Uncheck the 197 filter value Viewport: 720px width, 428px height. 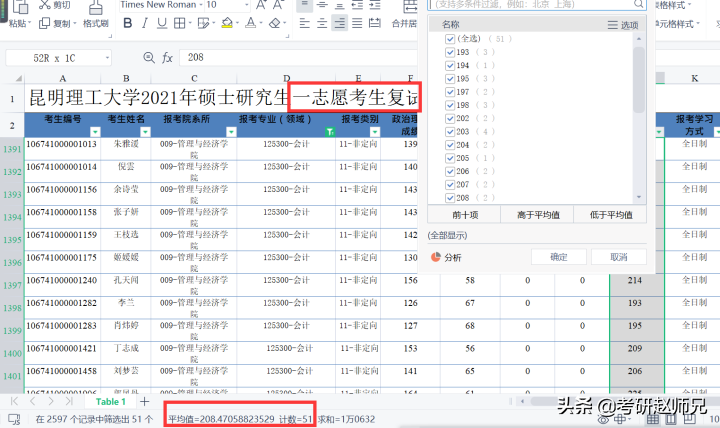[450, 92]
